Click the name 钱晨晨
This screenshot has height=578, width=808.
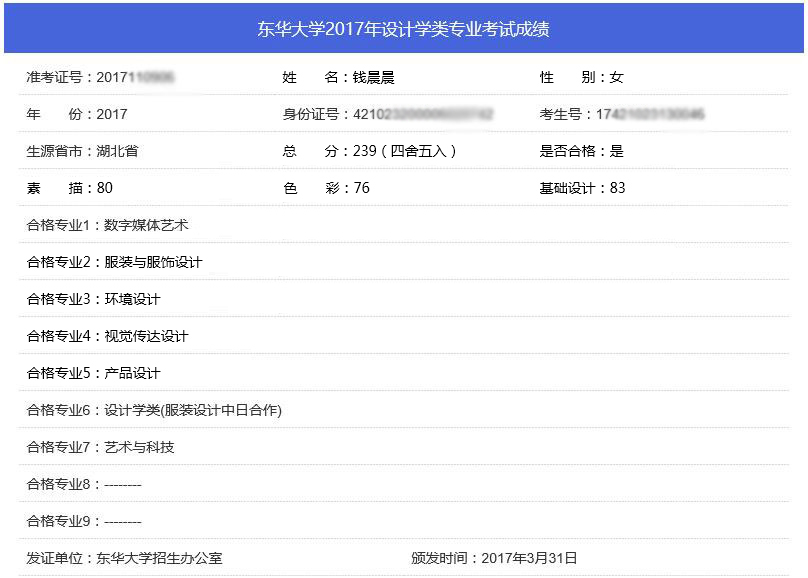(x=374, y=77)
